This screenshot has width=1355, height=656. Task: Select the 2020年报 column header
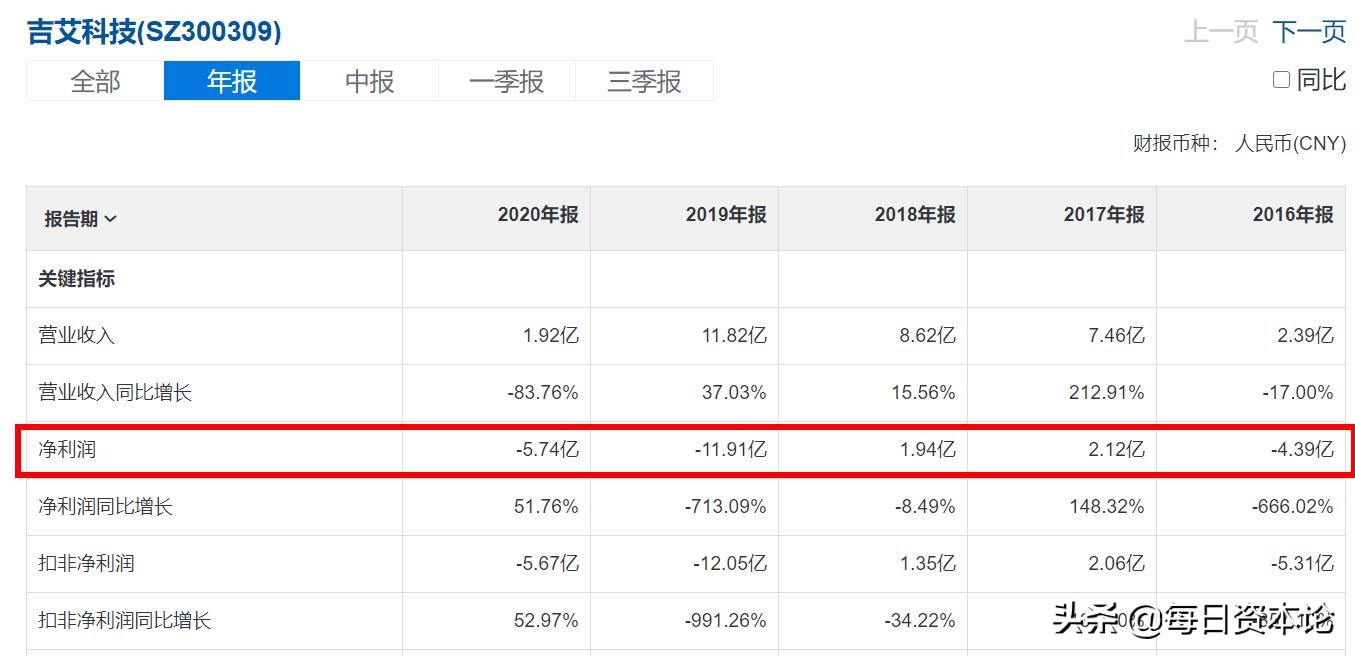pos(536,215)
